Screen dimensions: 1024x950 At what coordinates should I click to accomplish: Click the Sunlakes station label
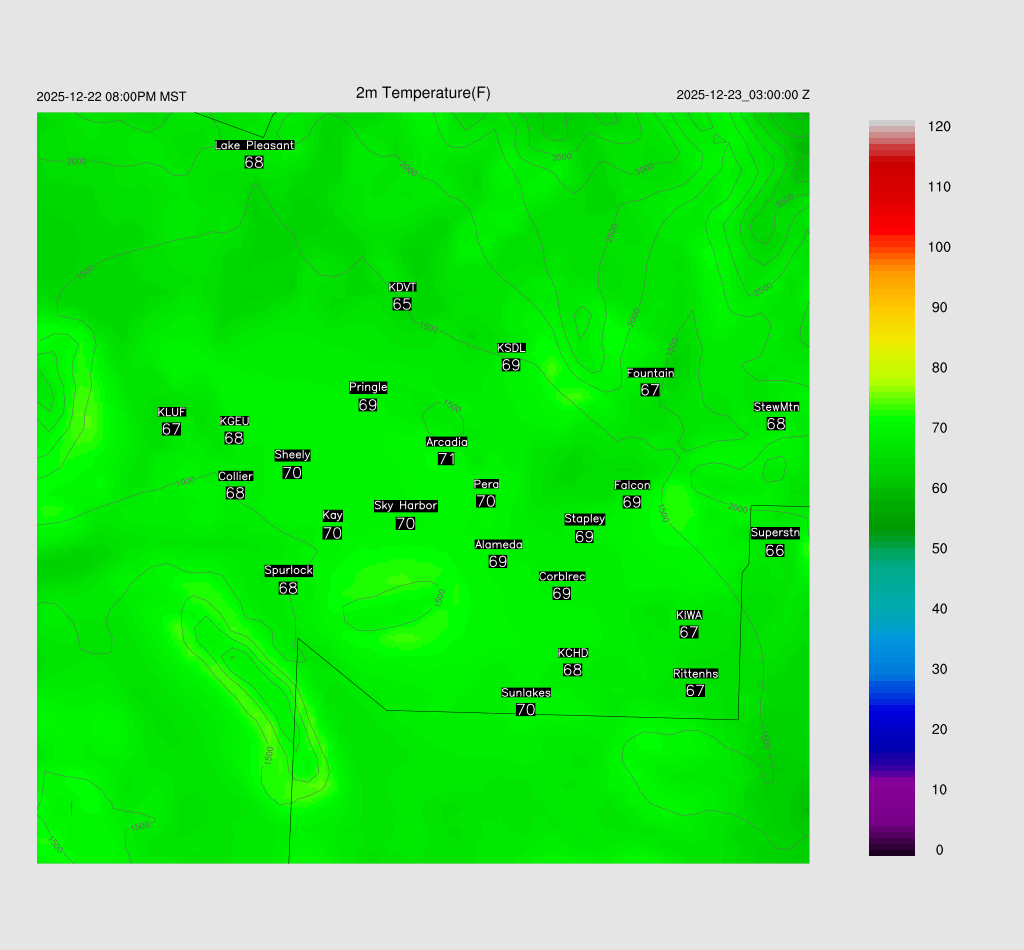point(526,693)
